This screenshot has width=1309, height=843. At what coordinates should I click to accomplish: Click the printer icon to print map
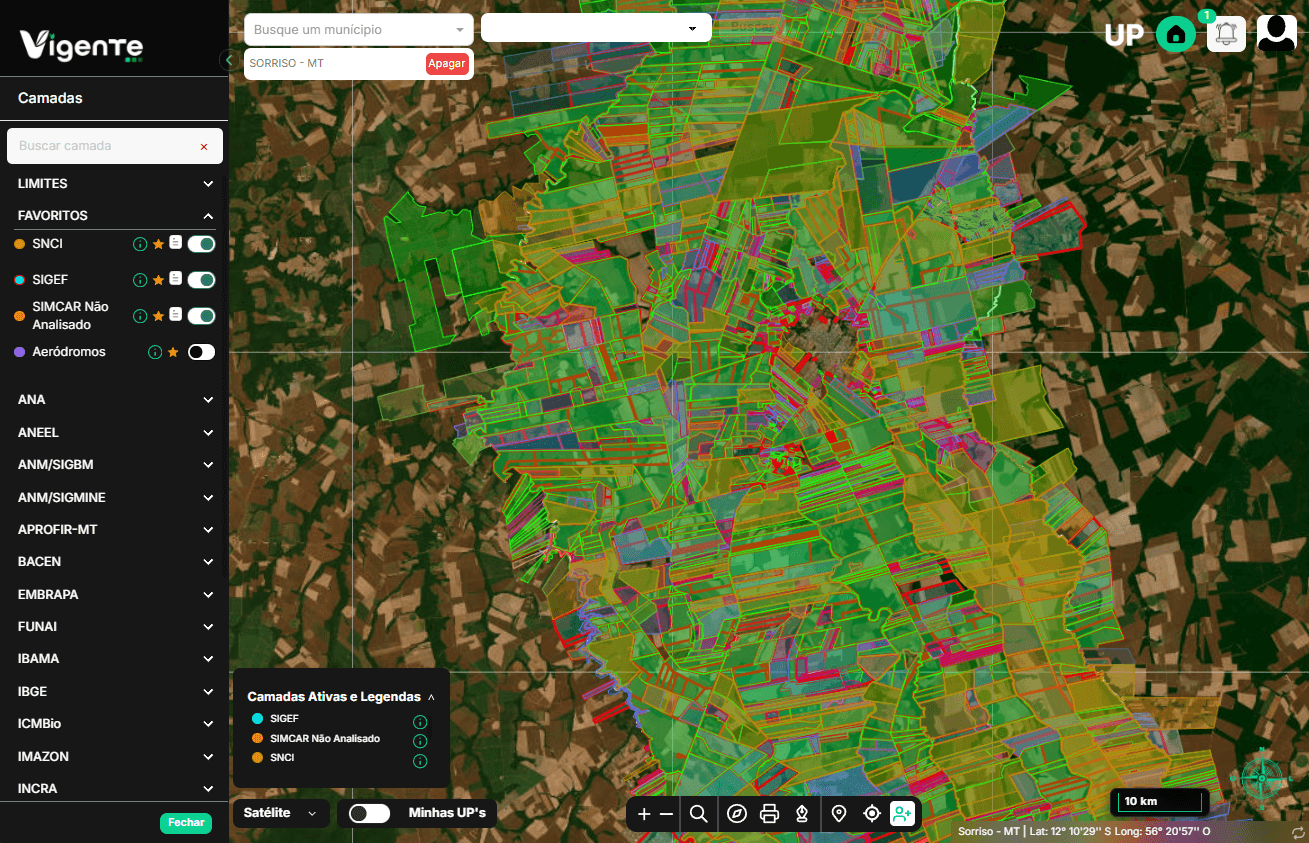tap(769, 814)
